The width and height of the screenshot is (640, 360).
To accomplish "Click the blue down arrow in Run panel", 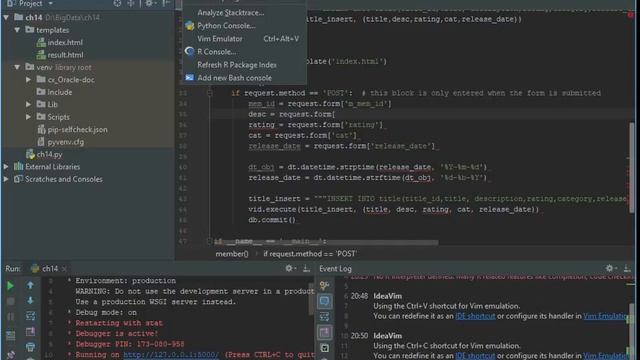I will (30, 300).
